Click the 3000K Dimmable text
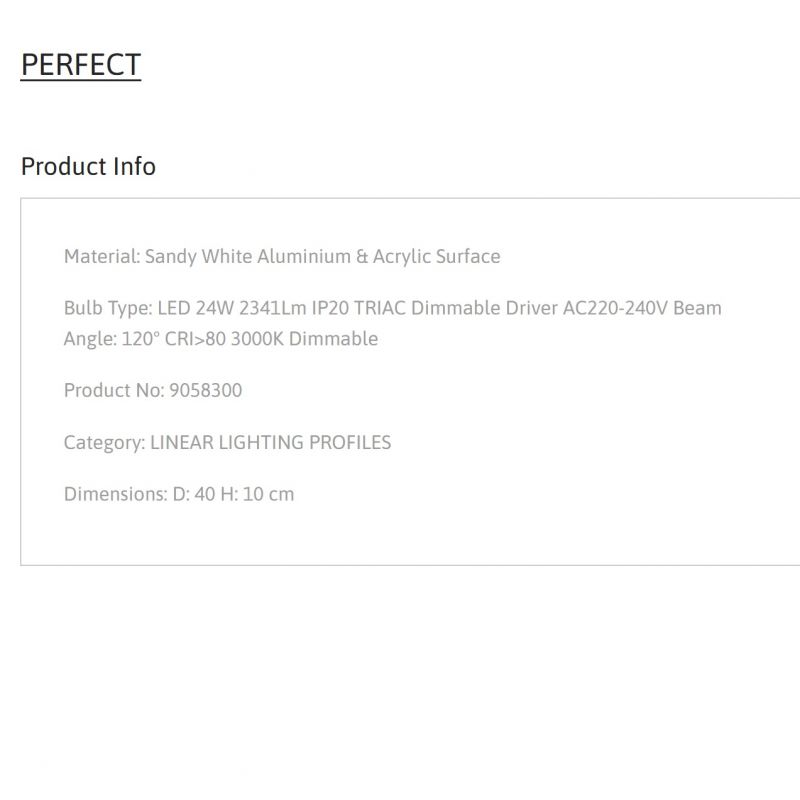The height and width of the screenshot is (800, 800). pyautogui.click(x=305, y=339)
